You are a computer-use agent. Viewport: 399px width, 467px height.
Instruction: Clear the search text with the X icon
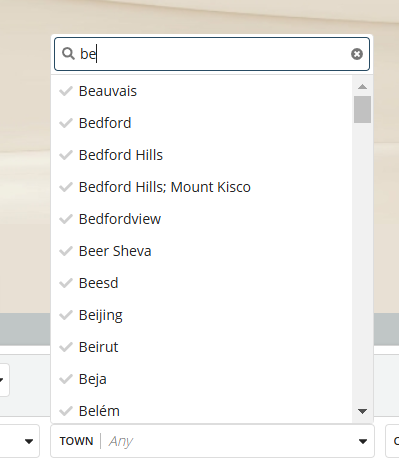point(357,54)
